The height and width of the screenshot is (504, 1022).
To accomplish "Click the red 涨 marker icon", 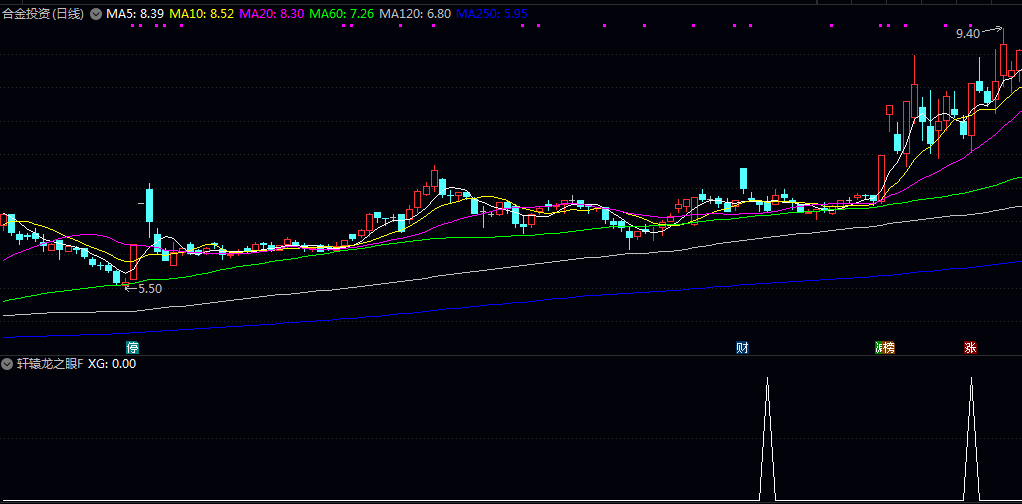I will pos(969,348).
